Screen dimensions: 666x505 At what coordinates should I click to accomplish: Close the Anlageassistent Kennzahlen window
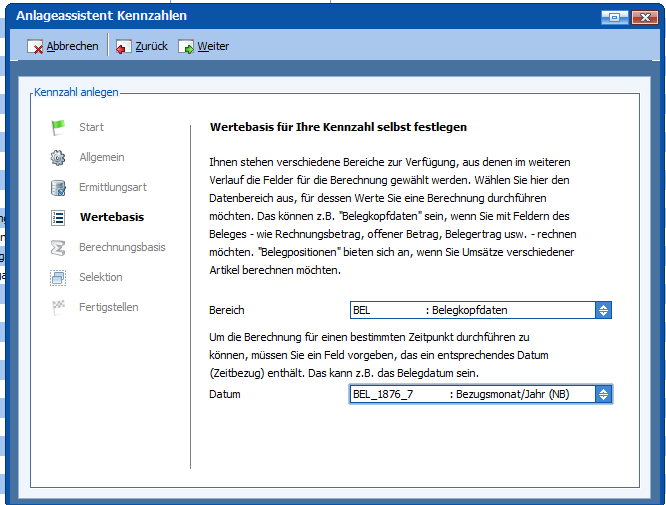tap(643, 16)
